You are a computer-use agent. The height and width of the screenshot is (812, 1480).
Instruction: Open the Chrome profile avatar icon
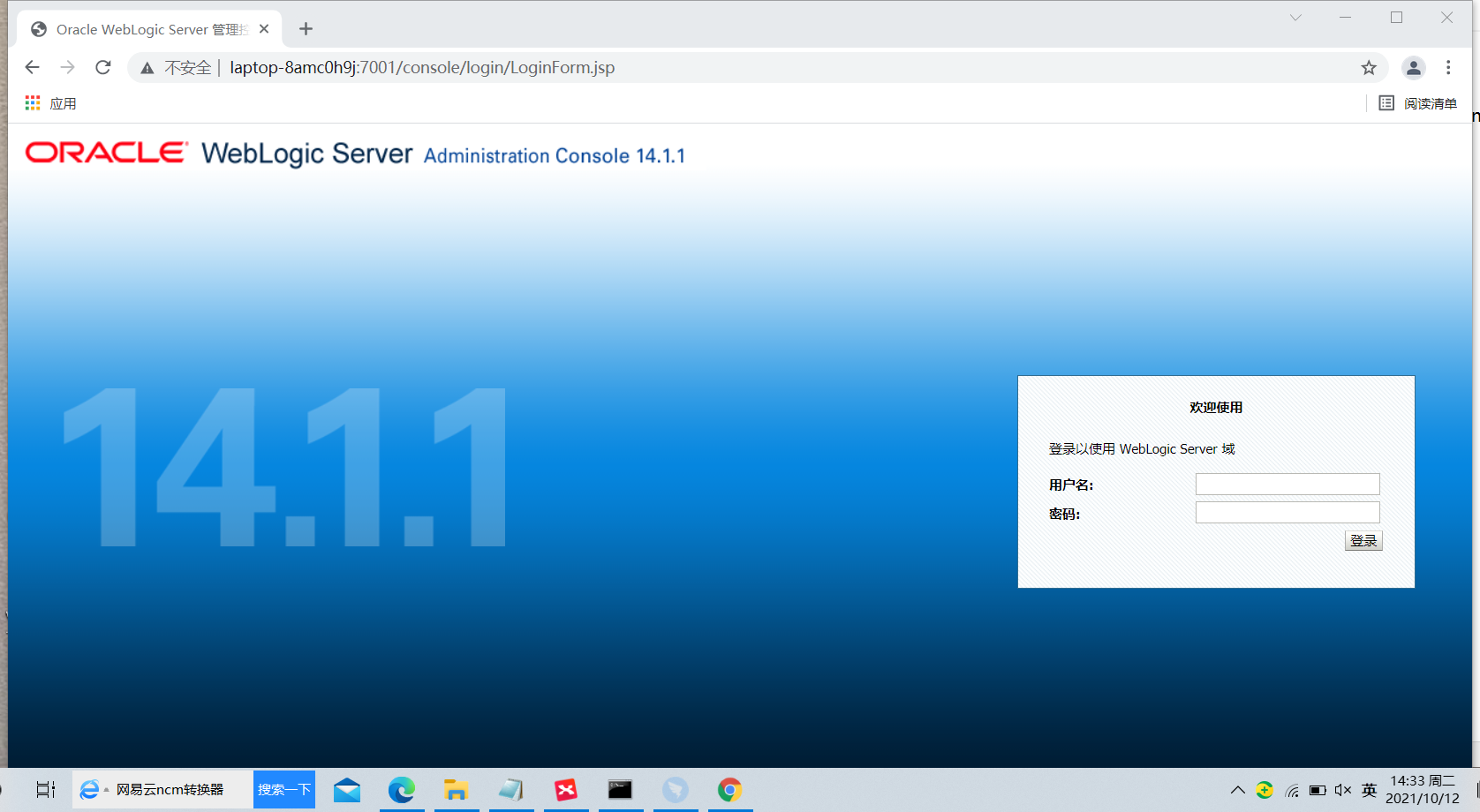1414,67
